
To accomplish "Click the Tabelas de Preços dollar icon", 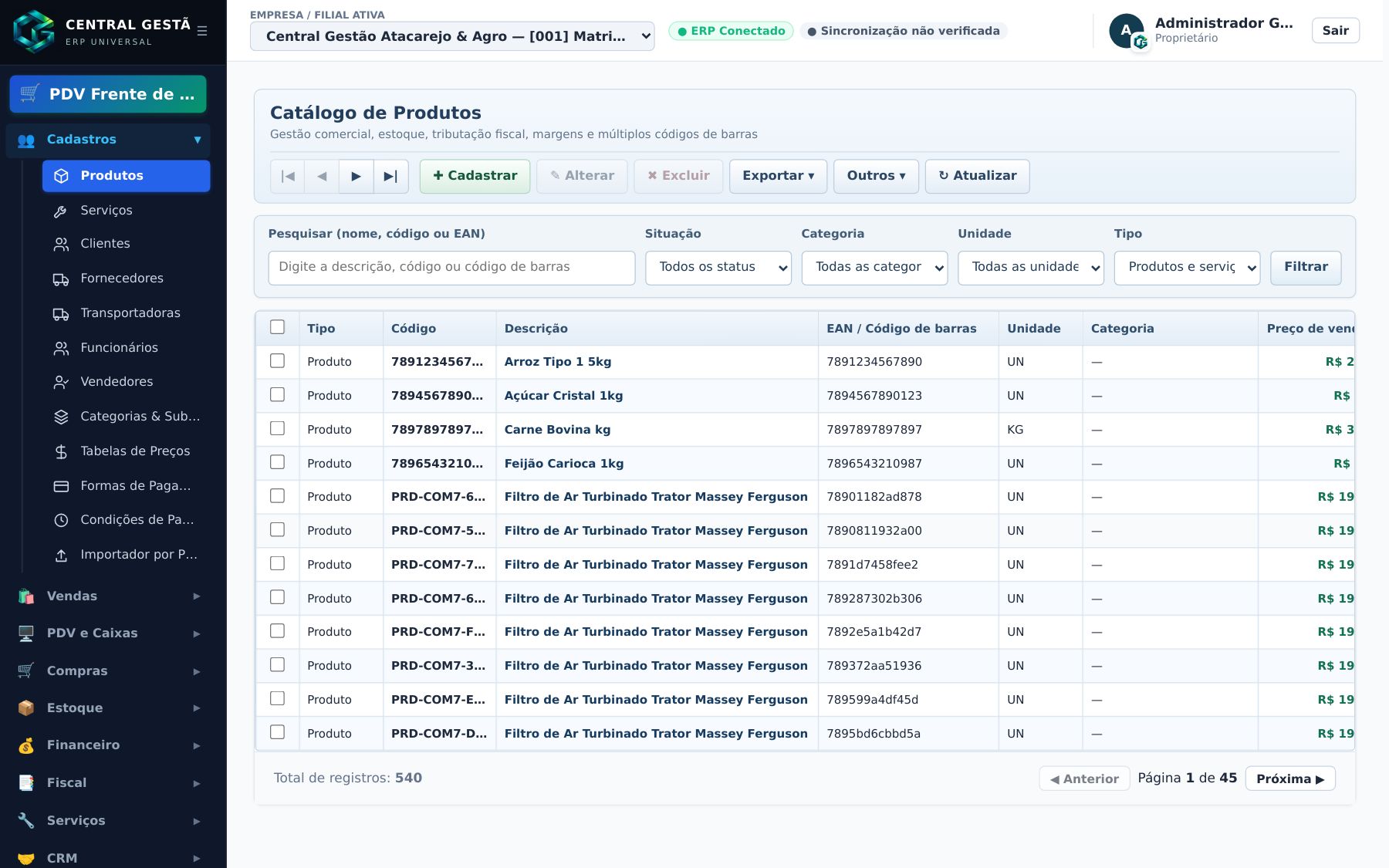I will (61, 451).
